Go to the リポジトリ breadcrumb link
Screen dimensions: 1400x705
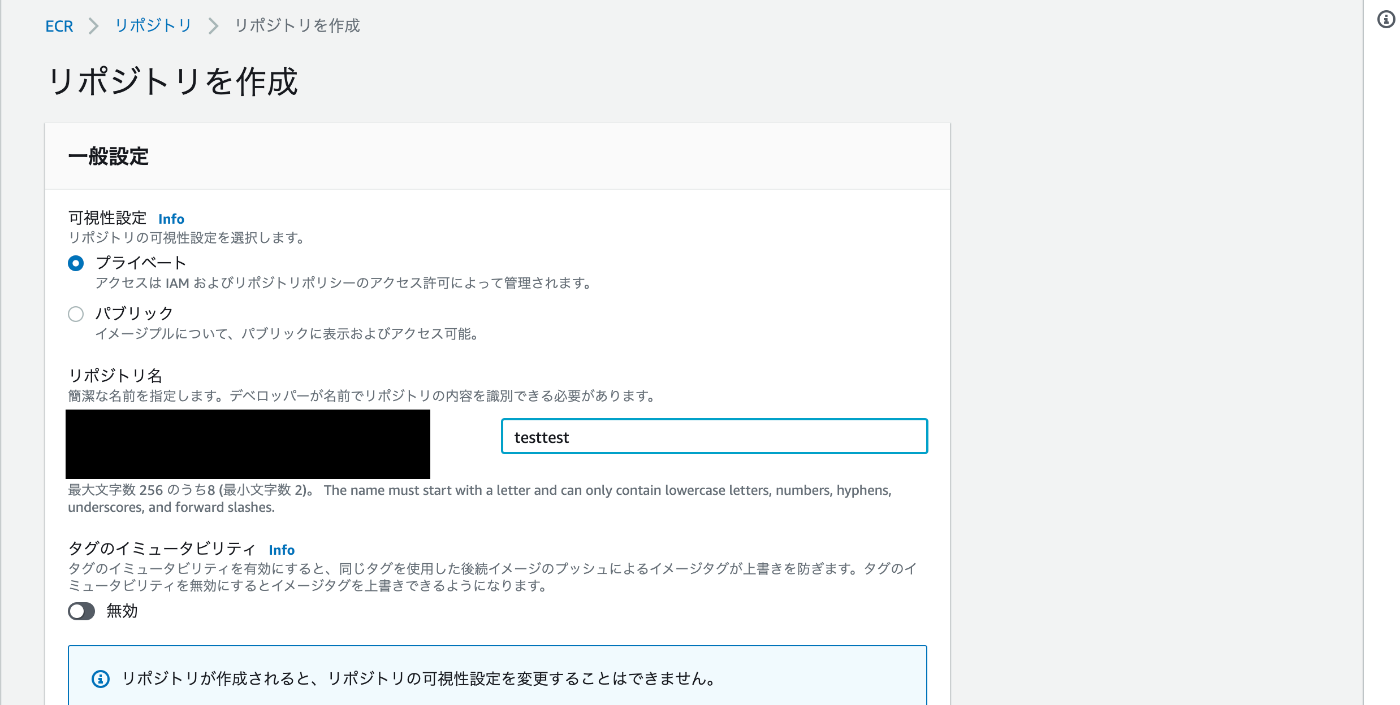[x=153, y=26]
